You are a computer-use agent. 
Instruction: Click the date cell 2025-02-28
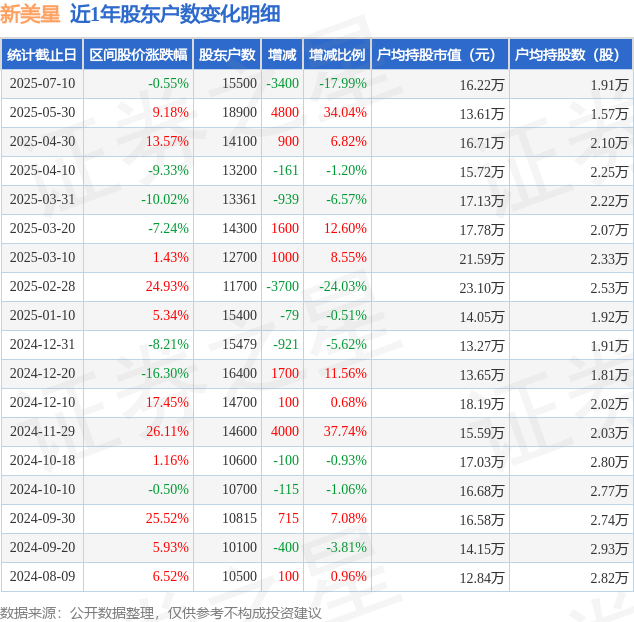pos(42,286)
